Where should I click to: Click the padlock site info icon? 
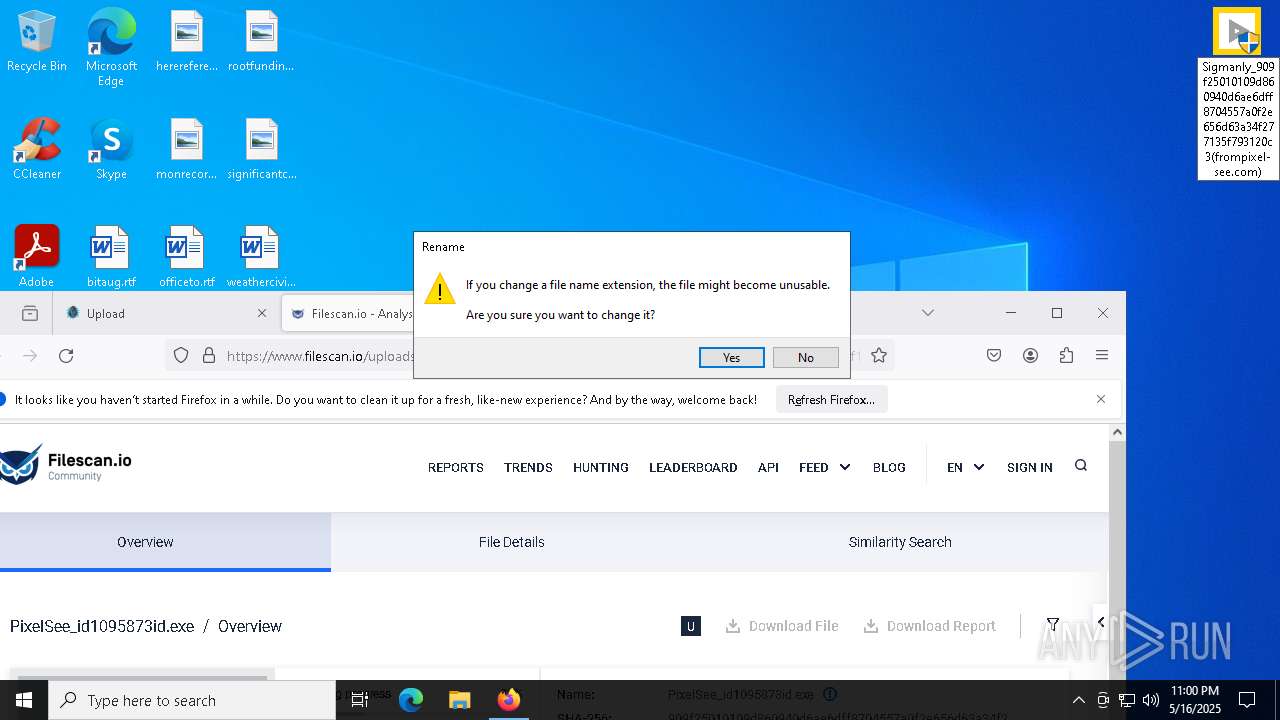click(x=209, y=355)
